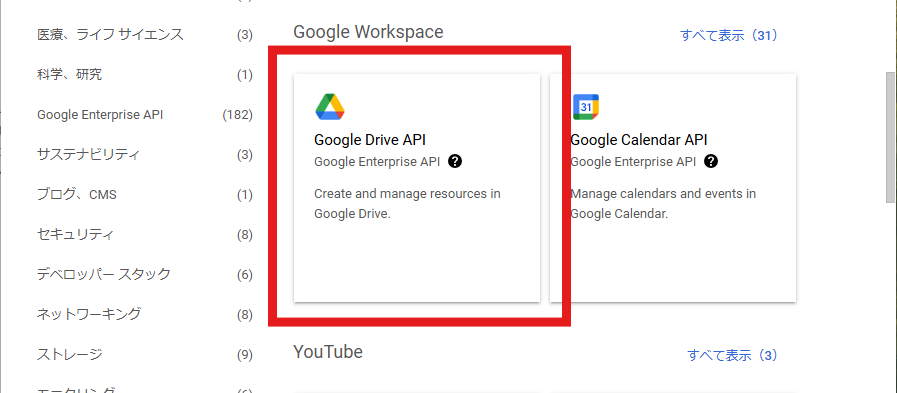This screenshot has height=393, width=897.
Task: Click the Google Workspace section heading
Action: pos(368,32)
